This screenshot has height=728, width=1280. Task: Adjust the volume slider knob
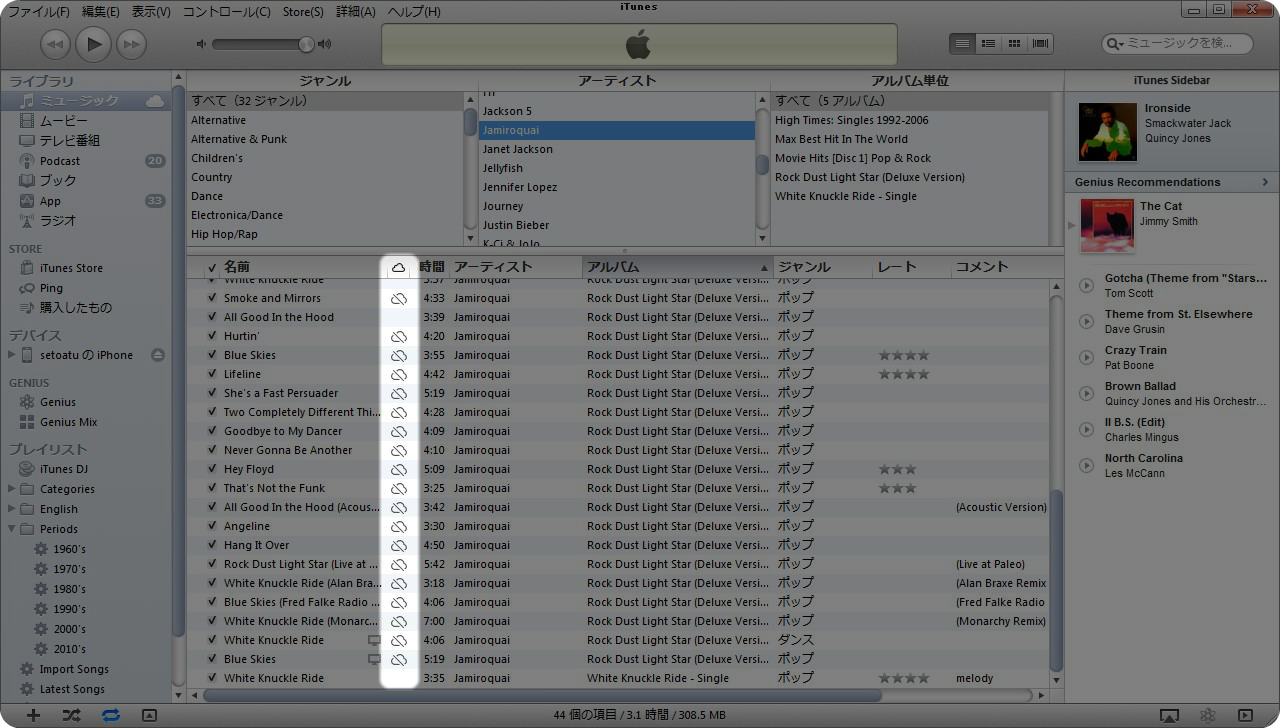[x=306, y=44]
